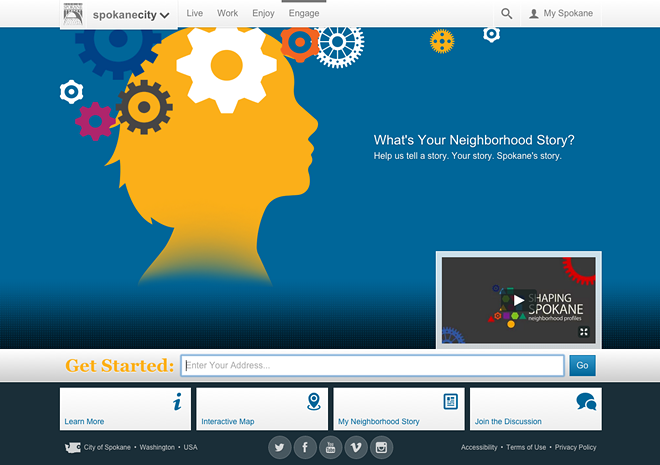Open the YouTube social icon
Screen dimensions: 660x465
coord(330,447)
